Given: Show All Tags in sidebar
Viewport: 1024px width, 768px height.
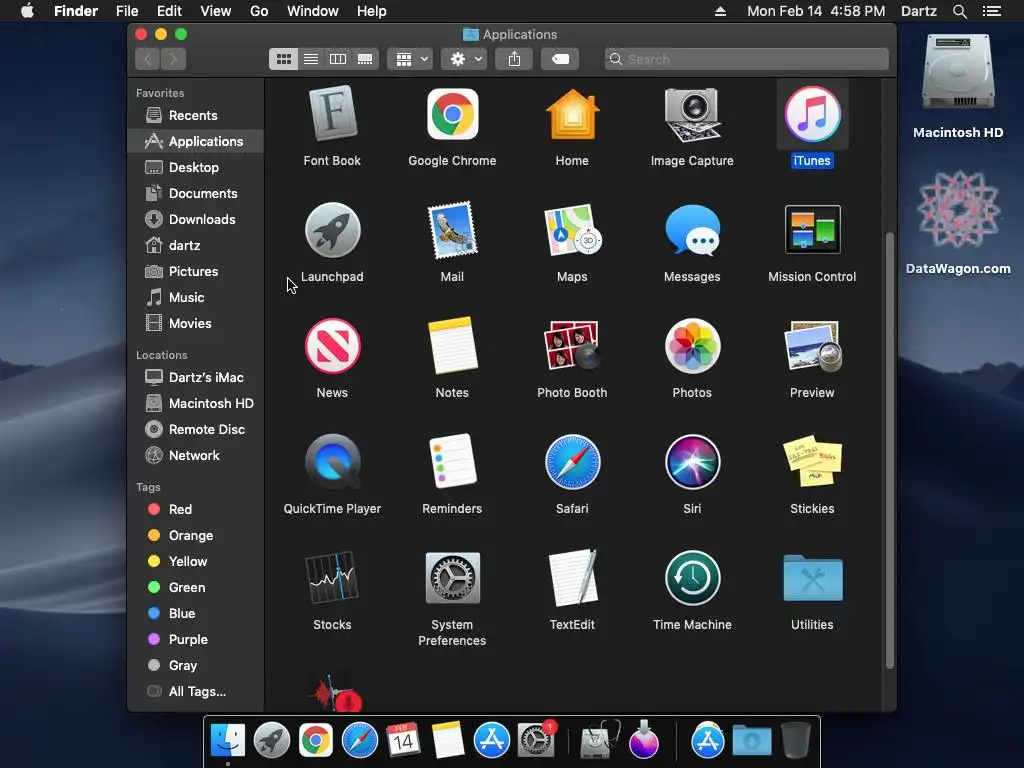Looking at the screenshot, I should tap(195, 692).
